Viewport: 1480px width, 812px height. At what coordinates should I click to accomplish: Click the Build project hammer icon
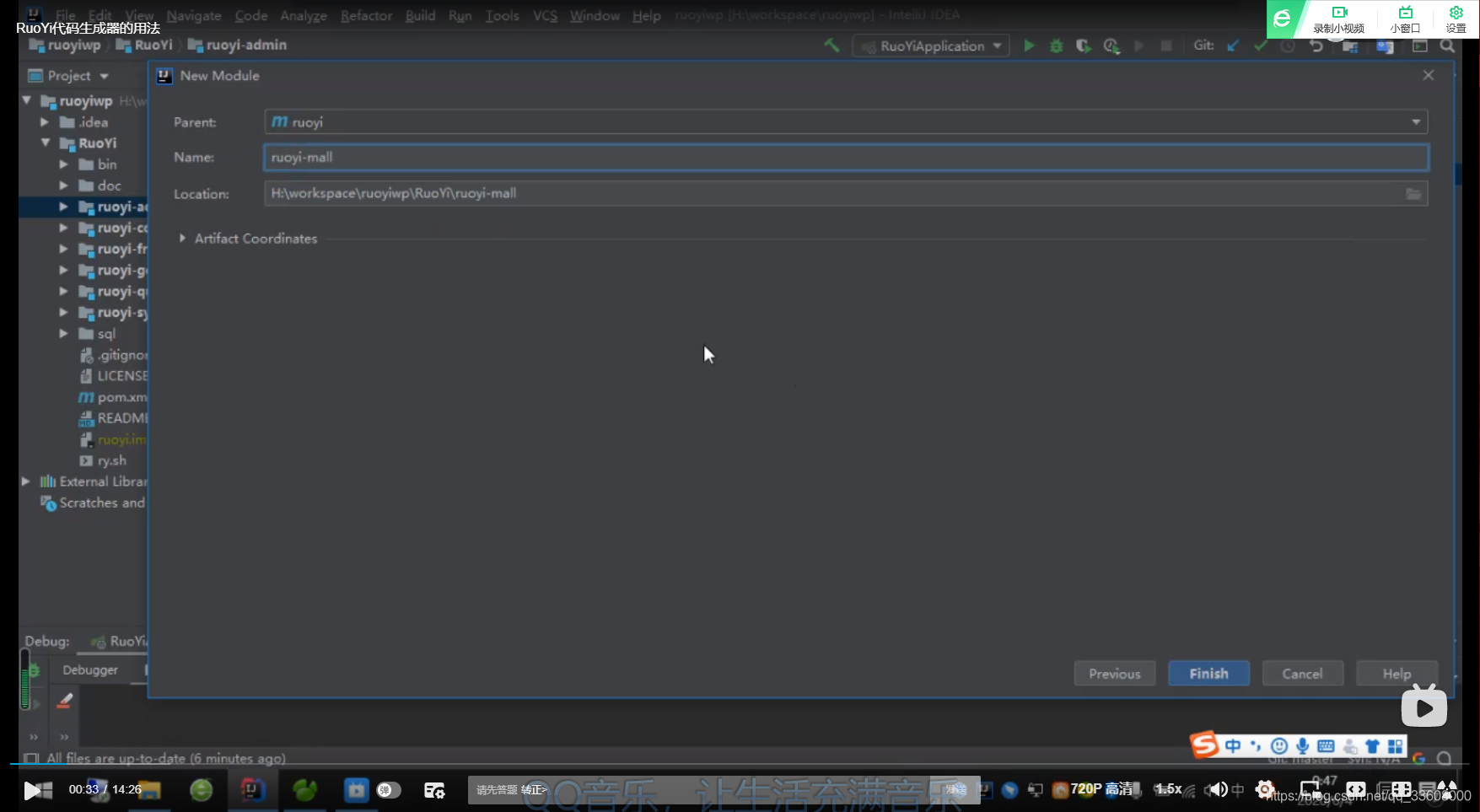832,46
